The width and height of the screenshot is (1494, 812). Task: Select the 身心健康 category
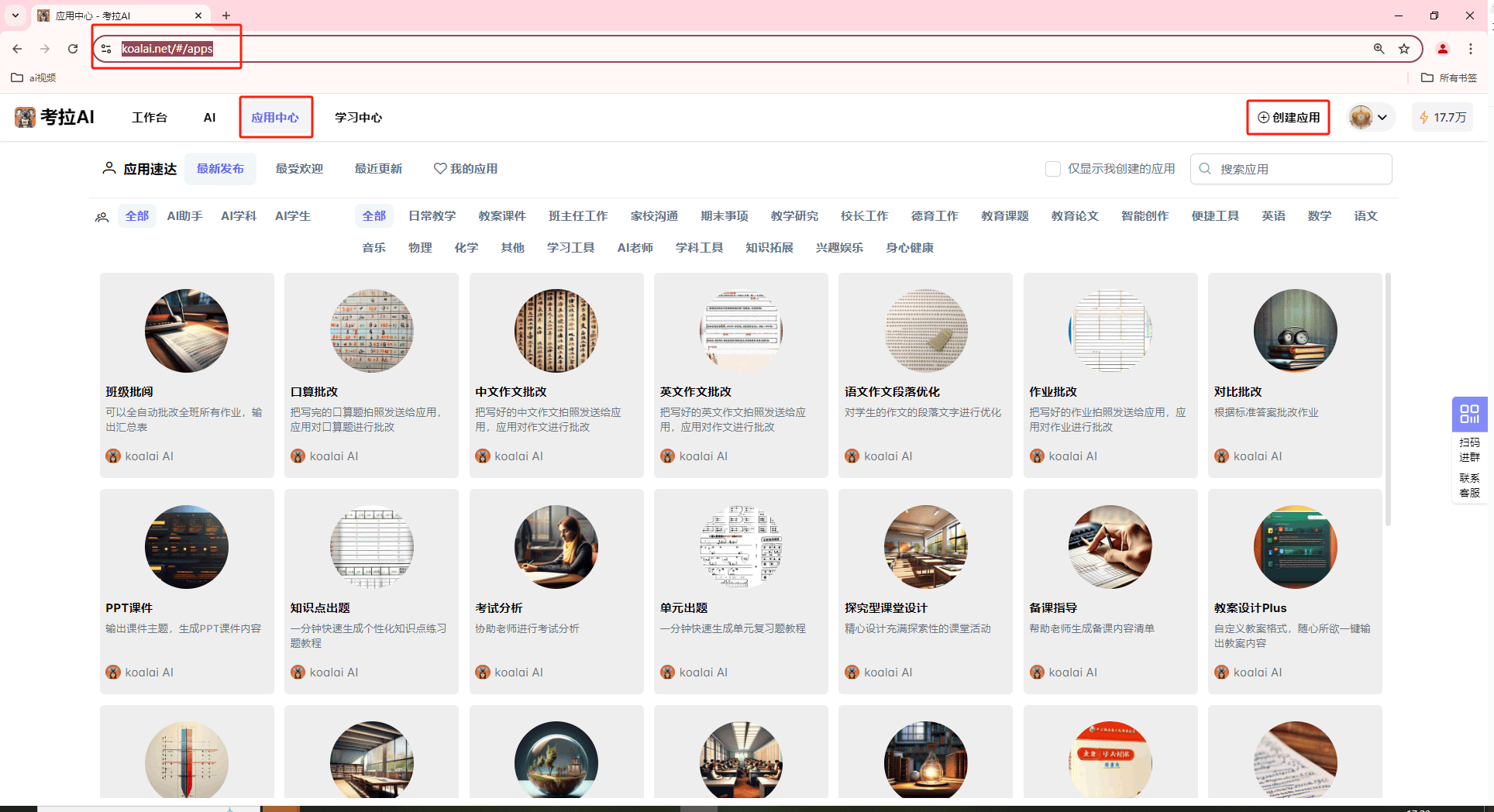pyautogui.click(x=910, y=247)
